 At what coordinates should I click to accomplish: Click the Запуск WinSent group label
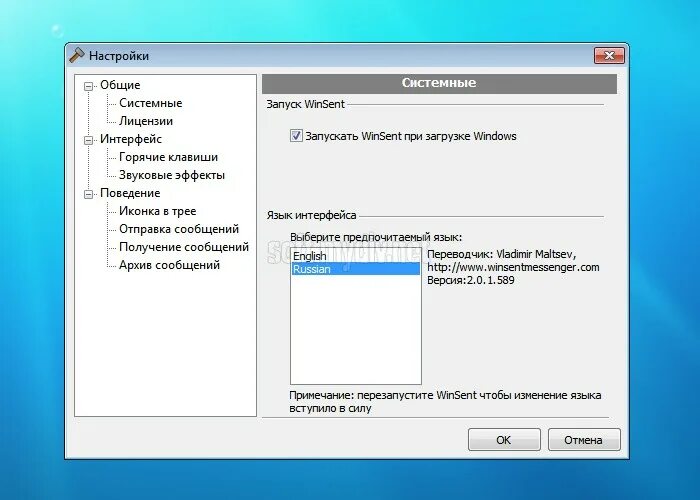pos(306,104)
